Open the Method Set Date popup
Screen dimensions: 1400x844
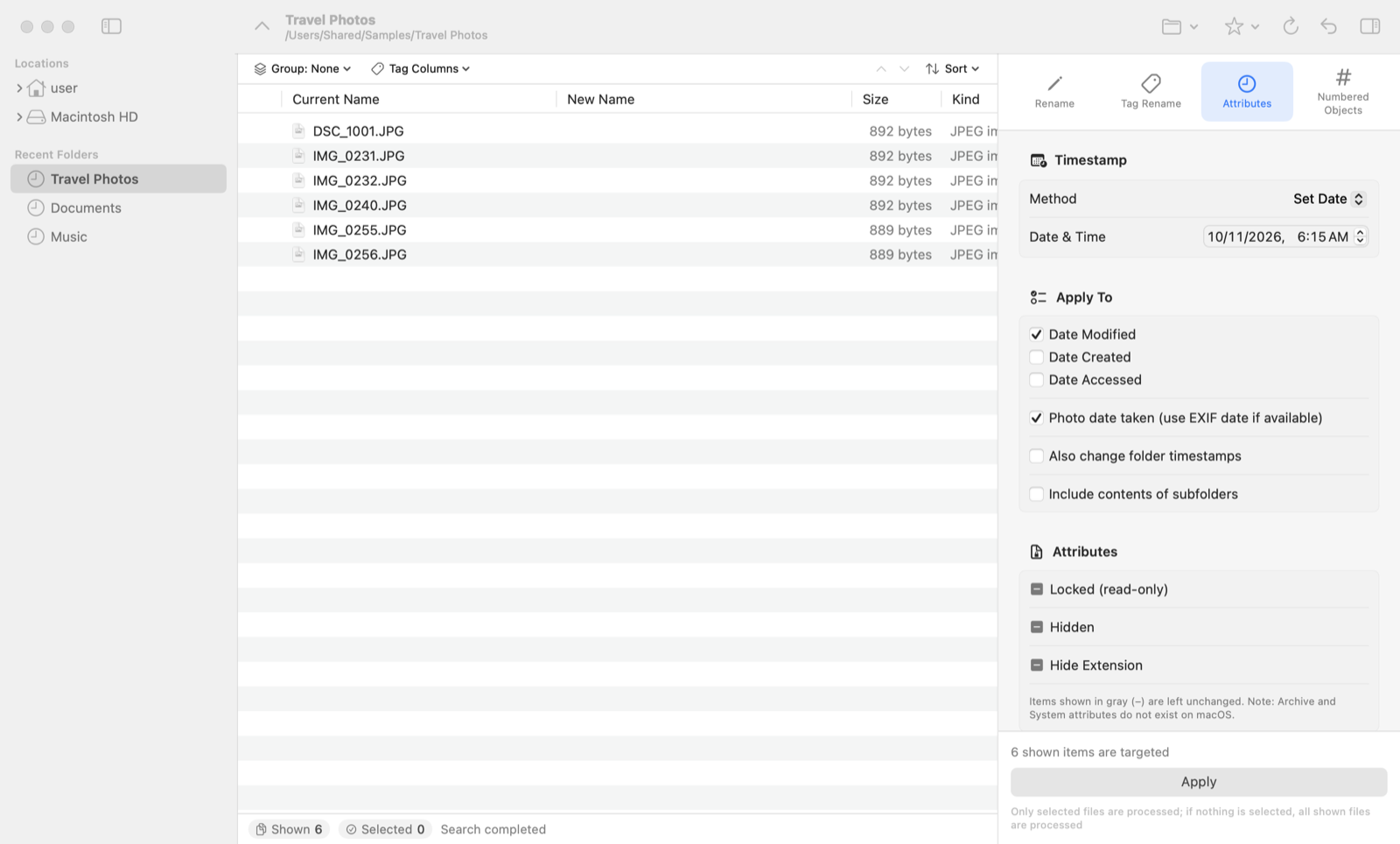(1328, 199)
